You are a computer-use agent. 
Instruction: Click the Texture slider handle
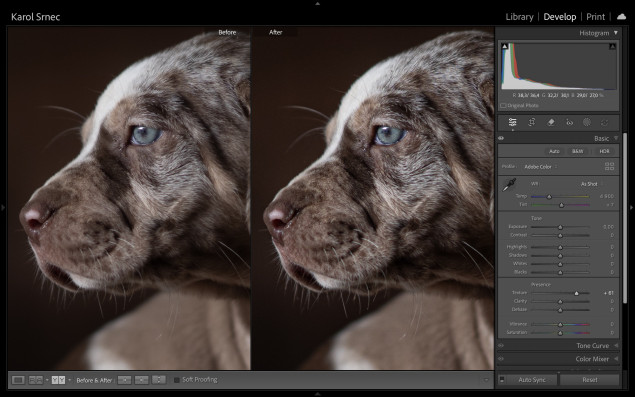click(x=576, y=293)
